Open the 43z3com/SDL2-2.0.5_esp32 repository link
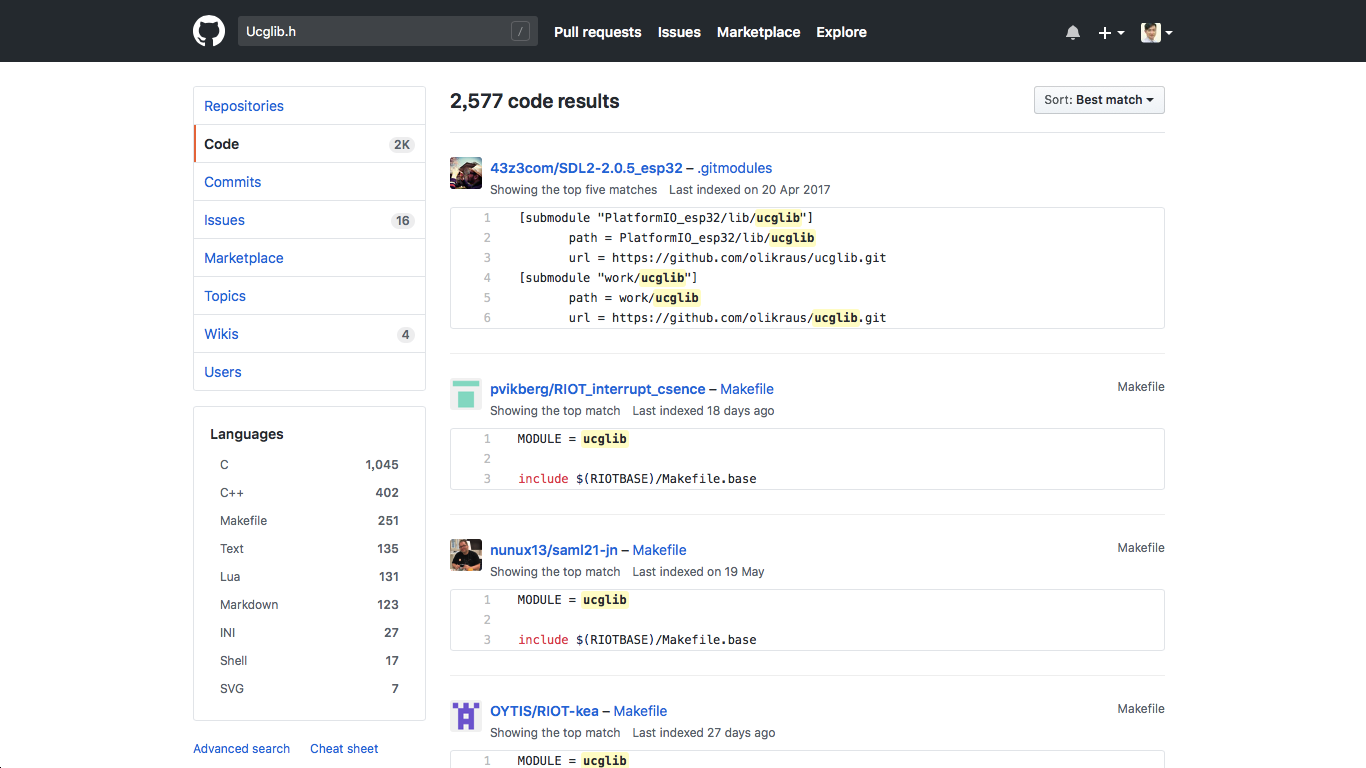Image resolution: width=1366 pixels, height=768 pixels. (x=586, y=168)
